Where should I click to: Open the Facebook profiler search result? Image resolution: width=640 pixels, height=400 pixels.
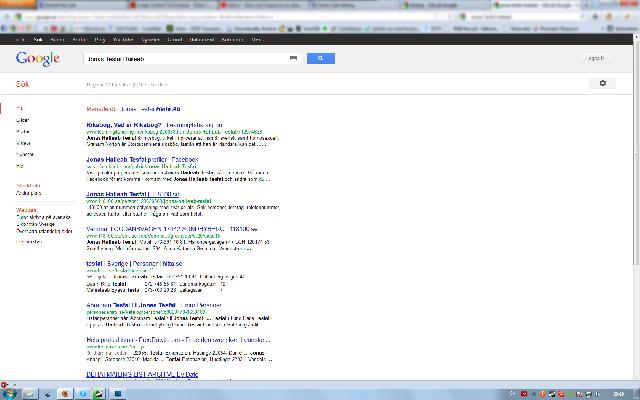142,160
